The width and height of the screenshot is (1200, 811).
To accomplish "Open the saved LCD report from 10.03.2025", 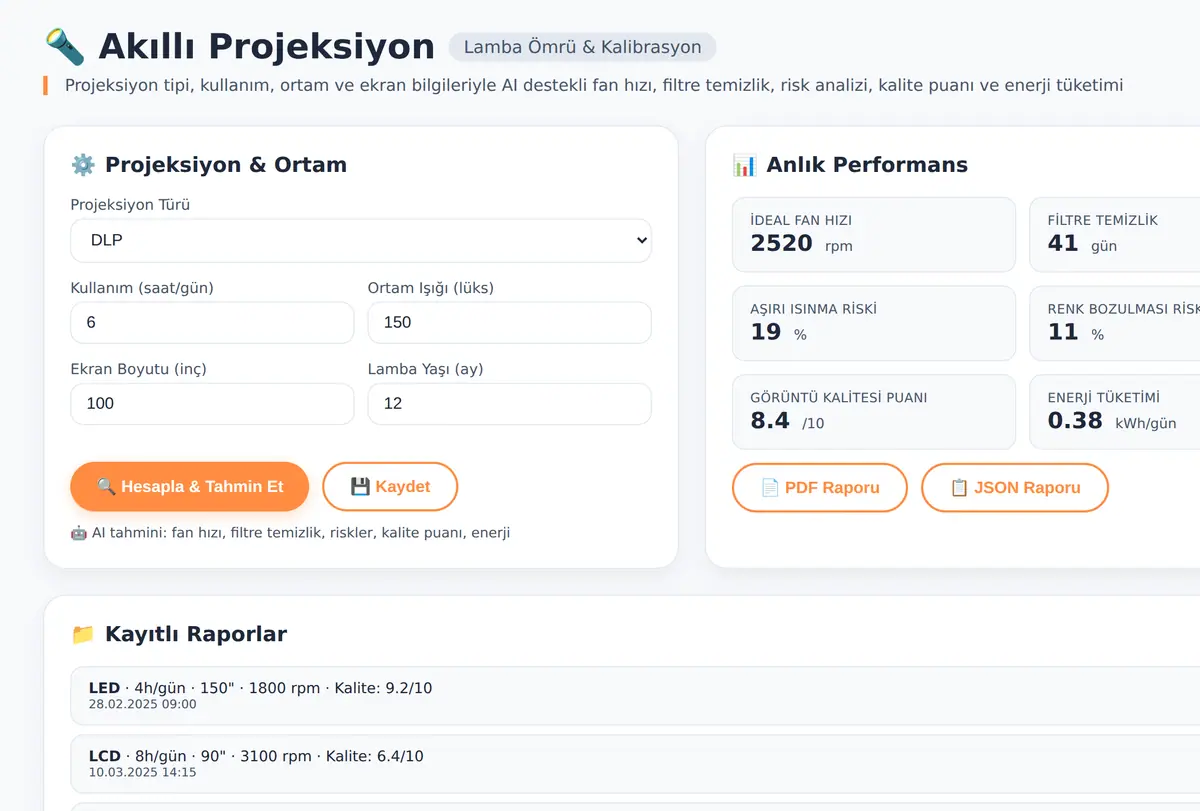I will [635, 764].
